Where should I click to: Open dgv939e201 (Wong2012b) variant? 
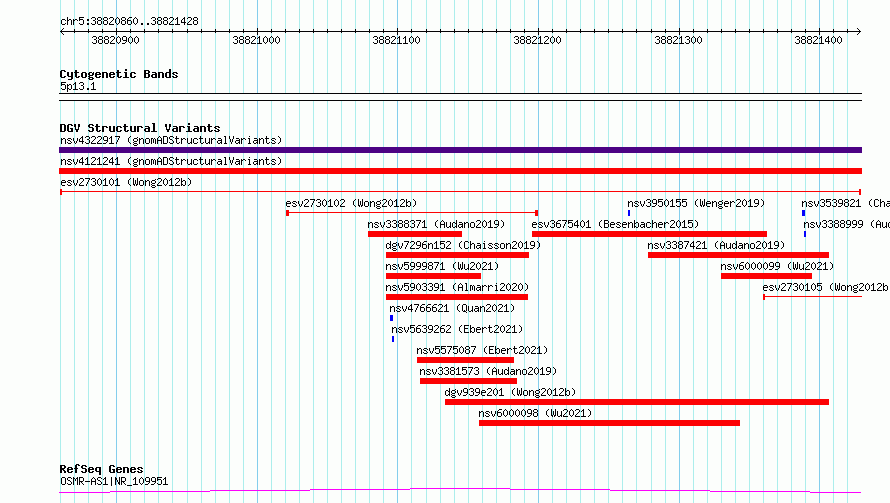point(510,392)
